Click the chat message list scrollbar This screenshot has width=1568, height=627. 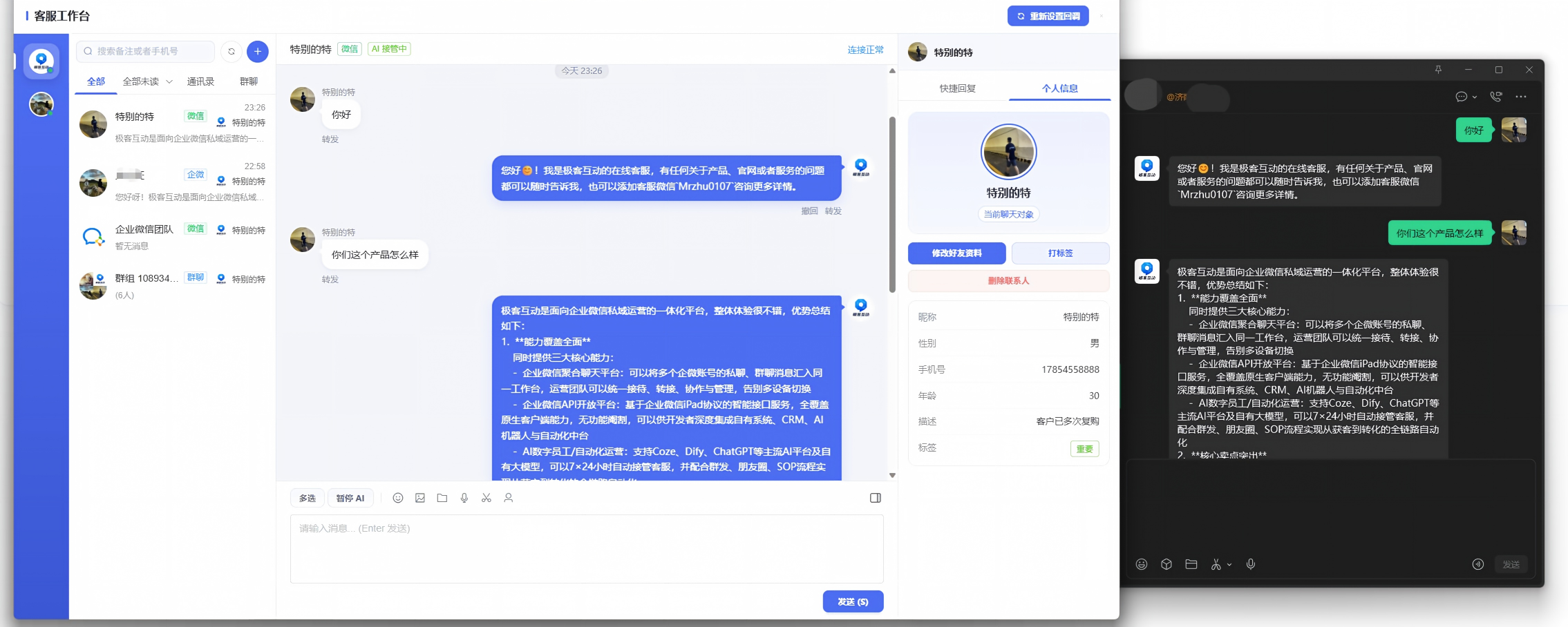click(892, 204)
